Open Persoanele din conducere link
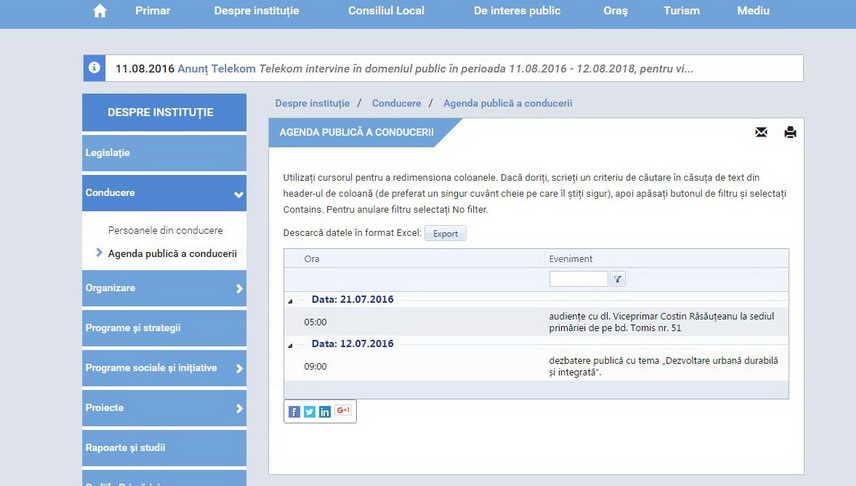856x486 pixels. pyautogui.click(x=165, y=231)
